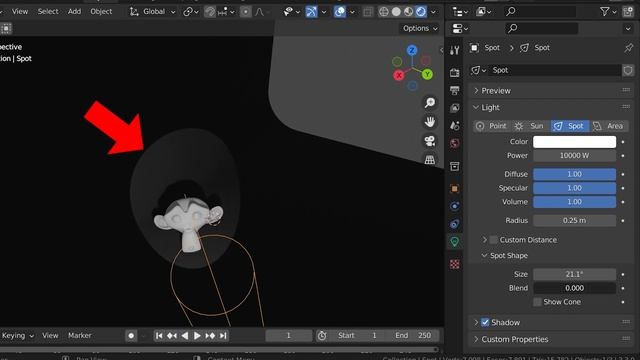The height and width of the screenshot is (360, 640).
Task: Adjust the Diffuse slider
Action: pyautogui.click(x=574, y=174)
